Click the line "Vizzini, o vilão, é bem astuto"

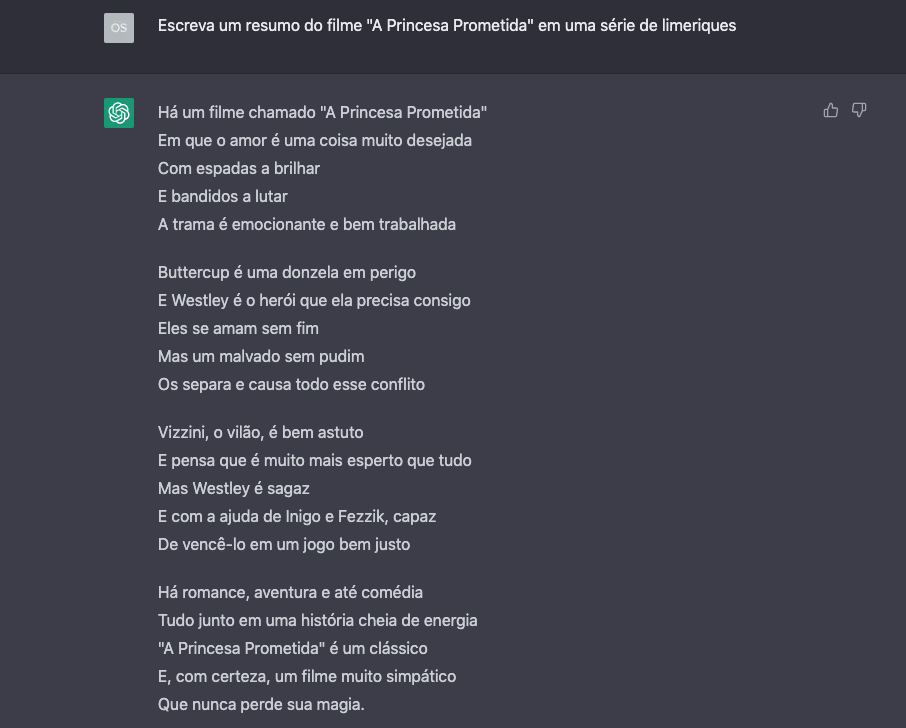261,433
